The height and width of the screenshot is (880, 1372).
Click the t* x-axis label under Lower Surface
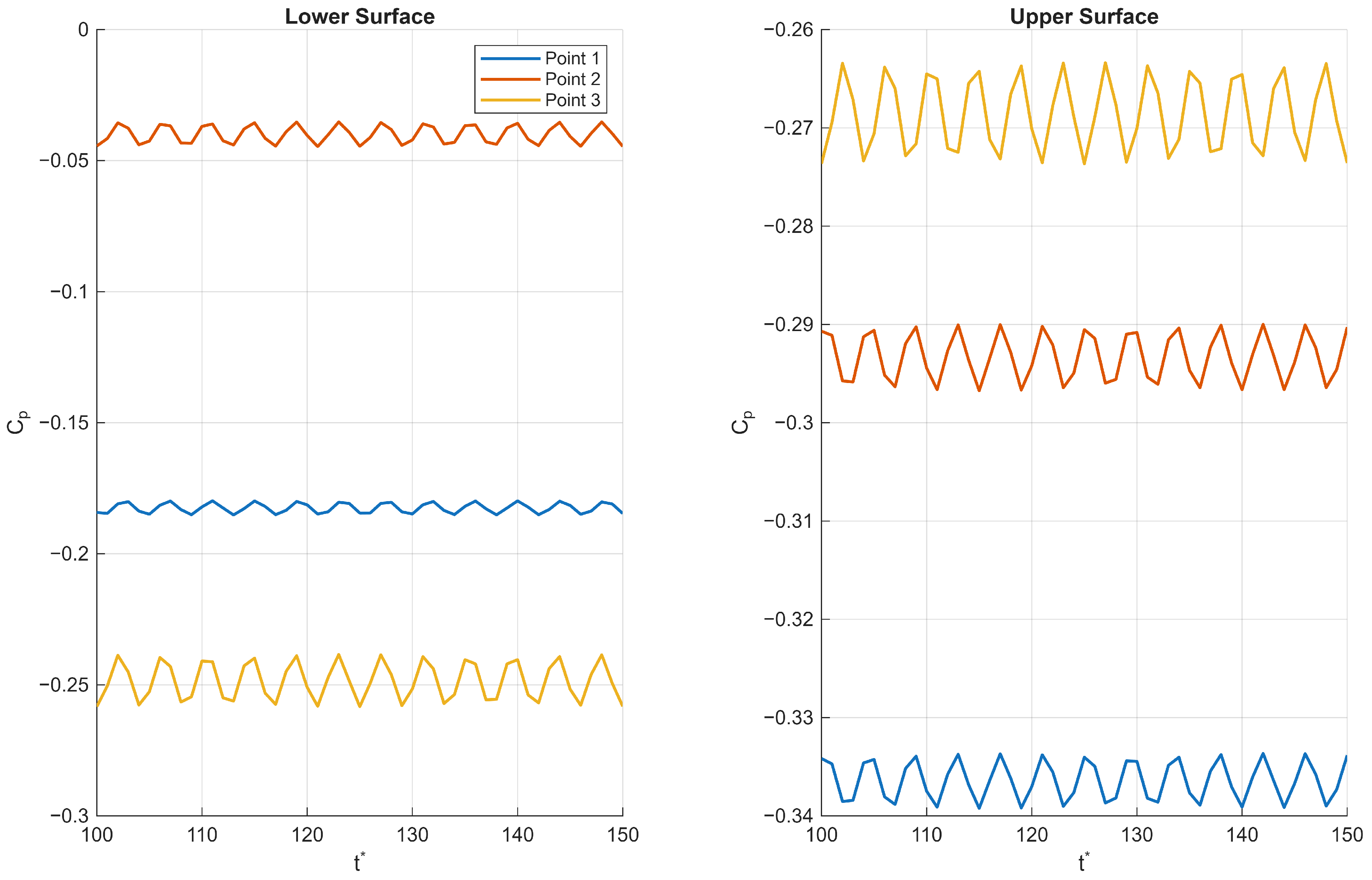(x=359, y=862)
